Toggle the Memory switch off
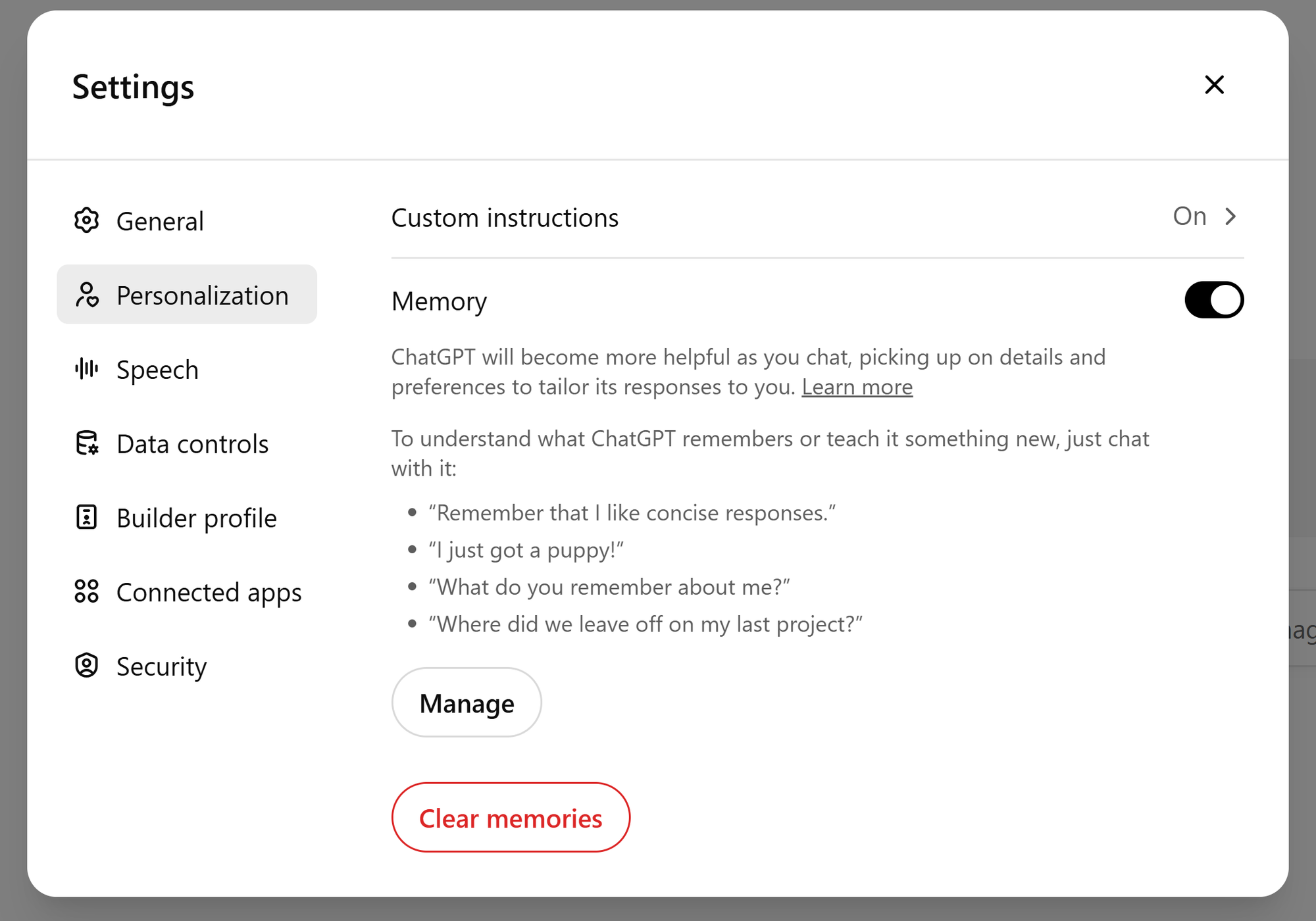Image resolution: width=1316 pixels, height=921 pixels. [x=1213, y=300]
